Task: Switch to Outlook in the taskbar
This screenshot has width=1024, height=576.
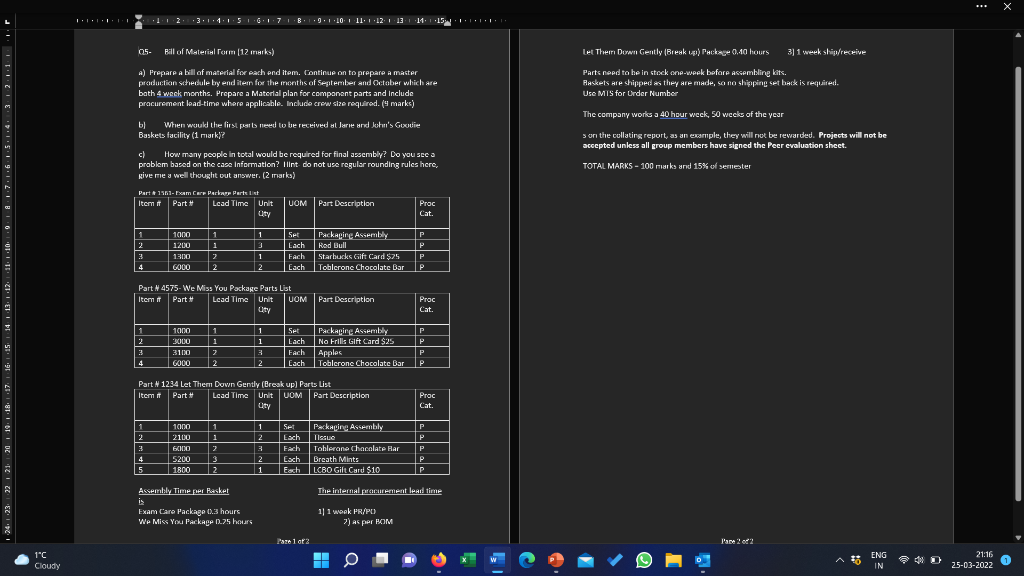Action: [x=703, y=560]
